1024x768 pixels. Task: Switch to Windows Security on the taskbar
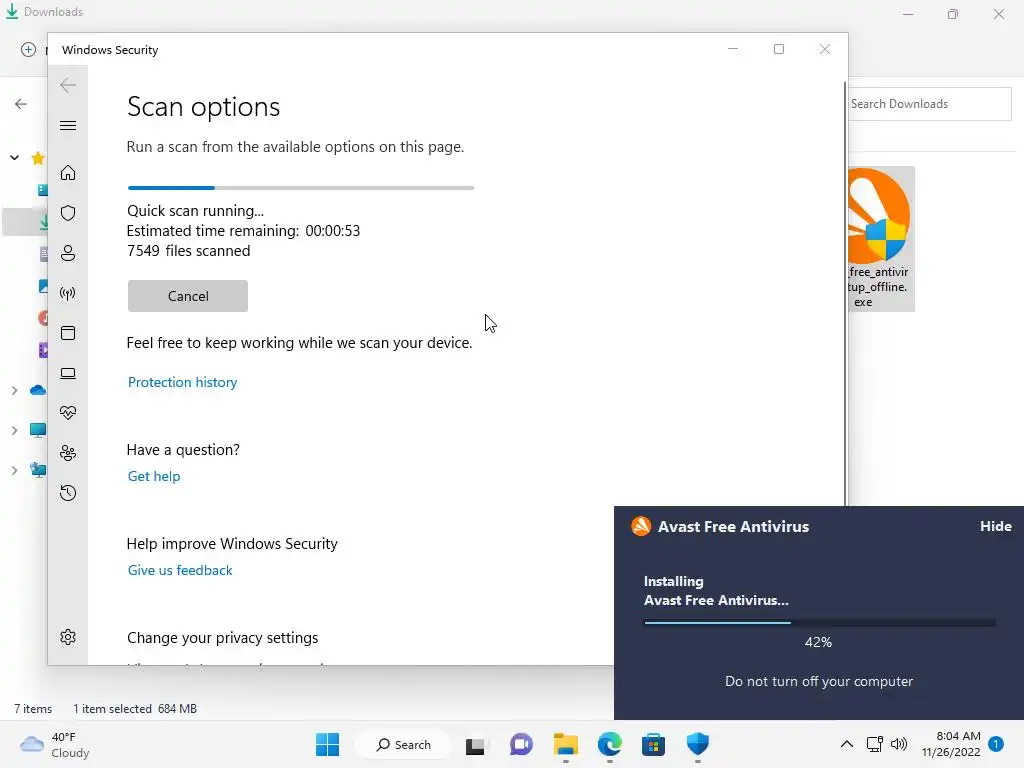697,744
